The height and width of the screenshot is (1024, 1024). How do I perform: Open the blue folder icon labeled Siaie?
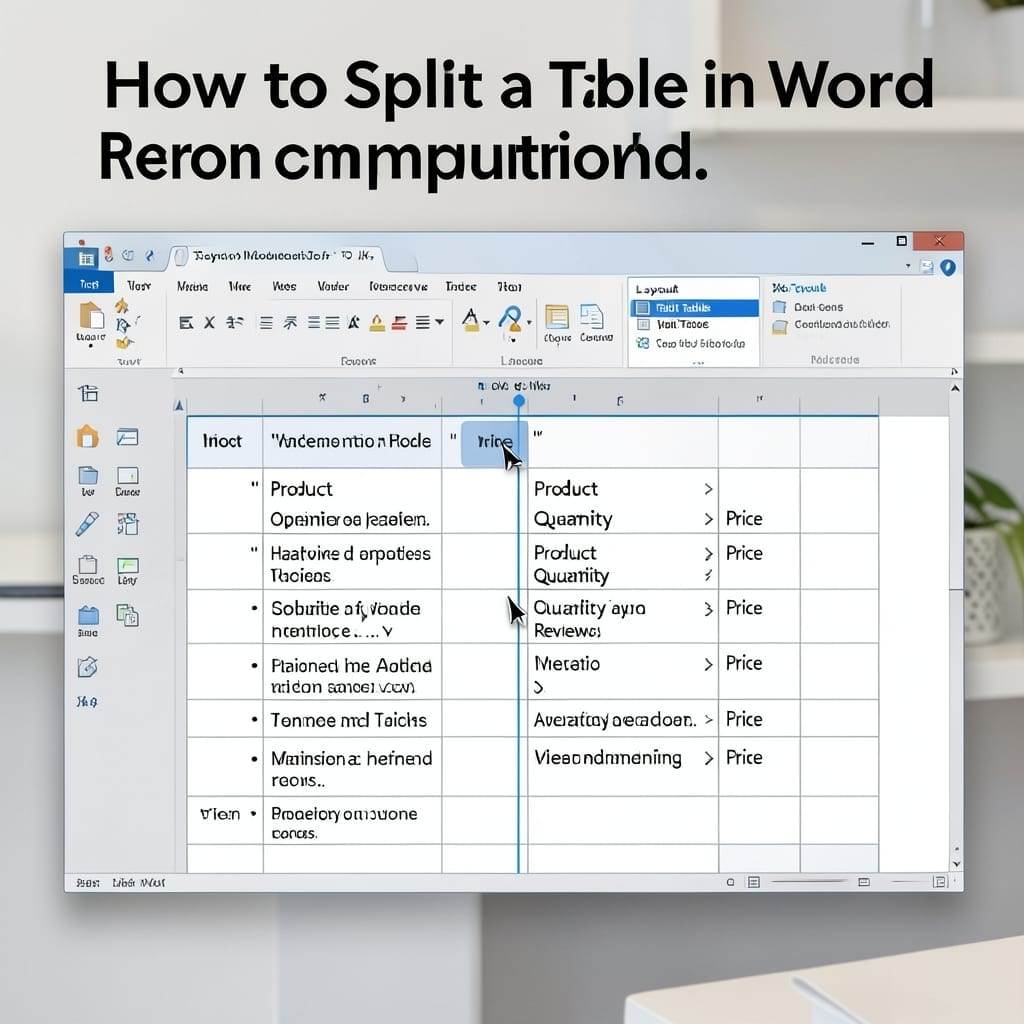click(x=88, y=616)
